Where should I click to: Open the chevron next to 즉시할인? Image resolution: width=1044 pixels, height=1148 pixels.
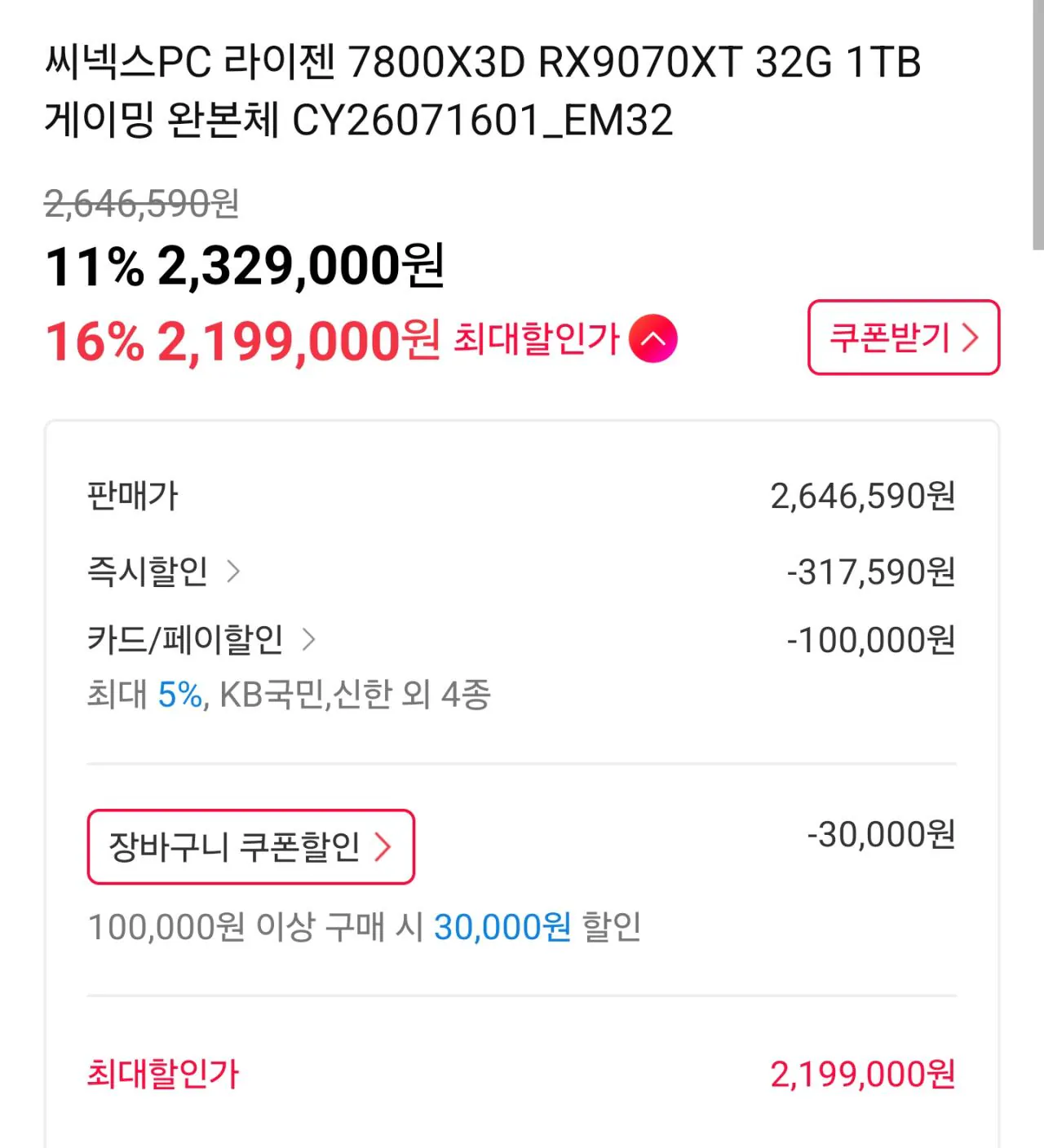coord(233,571)
